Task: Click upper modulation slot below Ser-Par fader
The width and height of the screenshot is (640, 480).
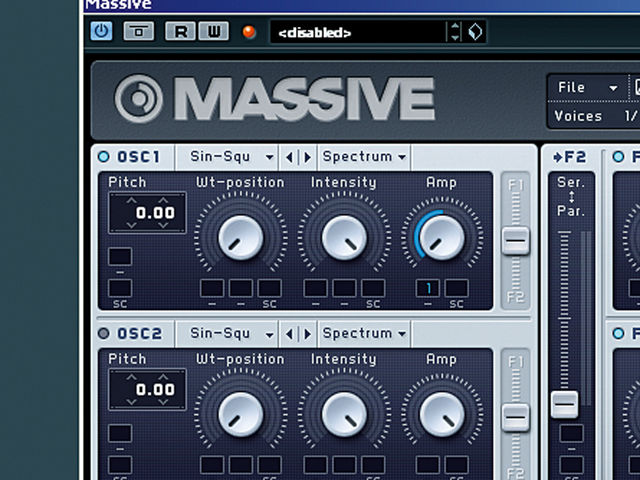Action: pos(571,433)
